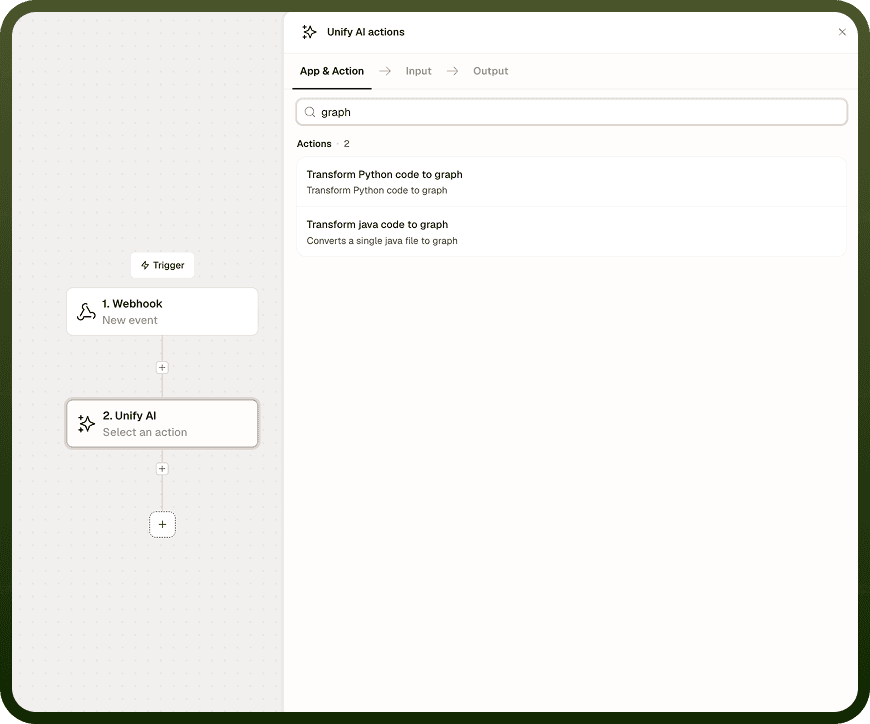The height and width of the screenshot is (724, 870).
Task: Click 'Converts a single java file to graph' text
Action: 382,241
